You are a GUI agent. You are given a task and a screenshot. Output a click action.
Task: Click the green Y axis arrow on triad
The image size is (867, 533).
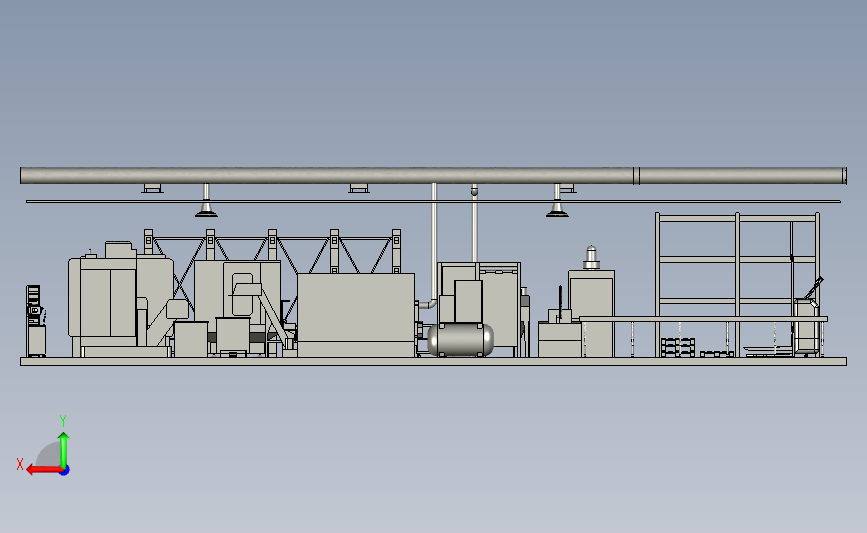tap(64, 451)
